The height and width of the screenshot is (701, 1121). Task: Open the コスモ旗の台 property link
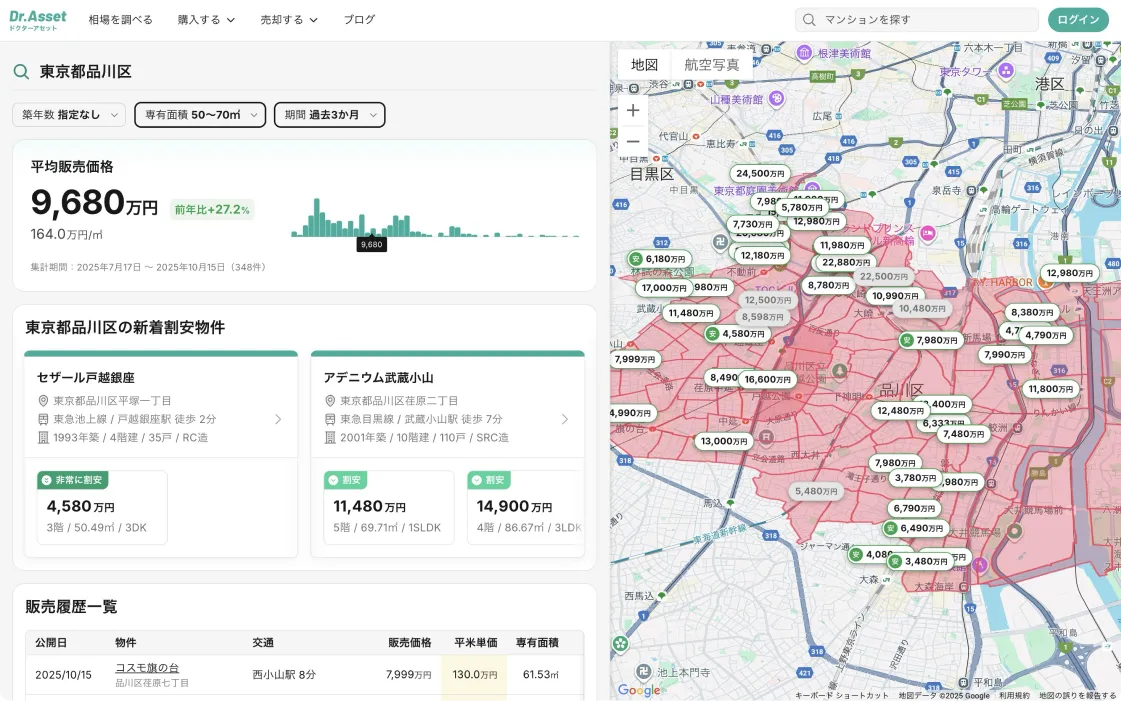point(147,667)
